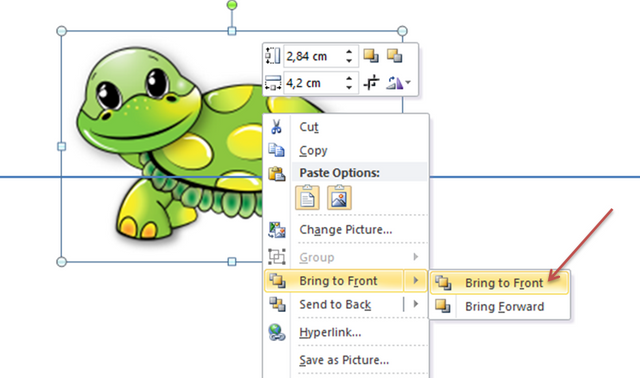Click the top middle resize handle
The image size is (640, 378).
point(232,31)
